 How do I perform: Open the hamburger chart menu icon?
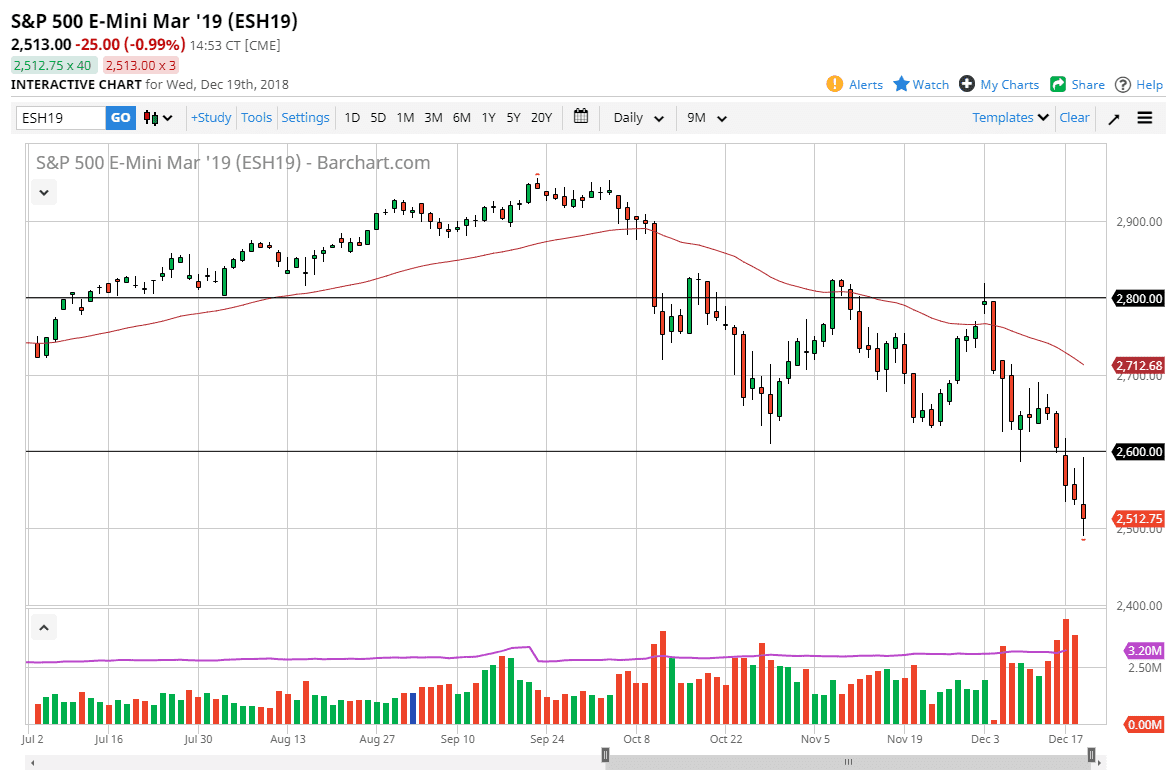tap(1144, 117)
